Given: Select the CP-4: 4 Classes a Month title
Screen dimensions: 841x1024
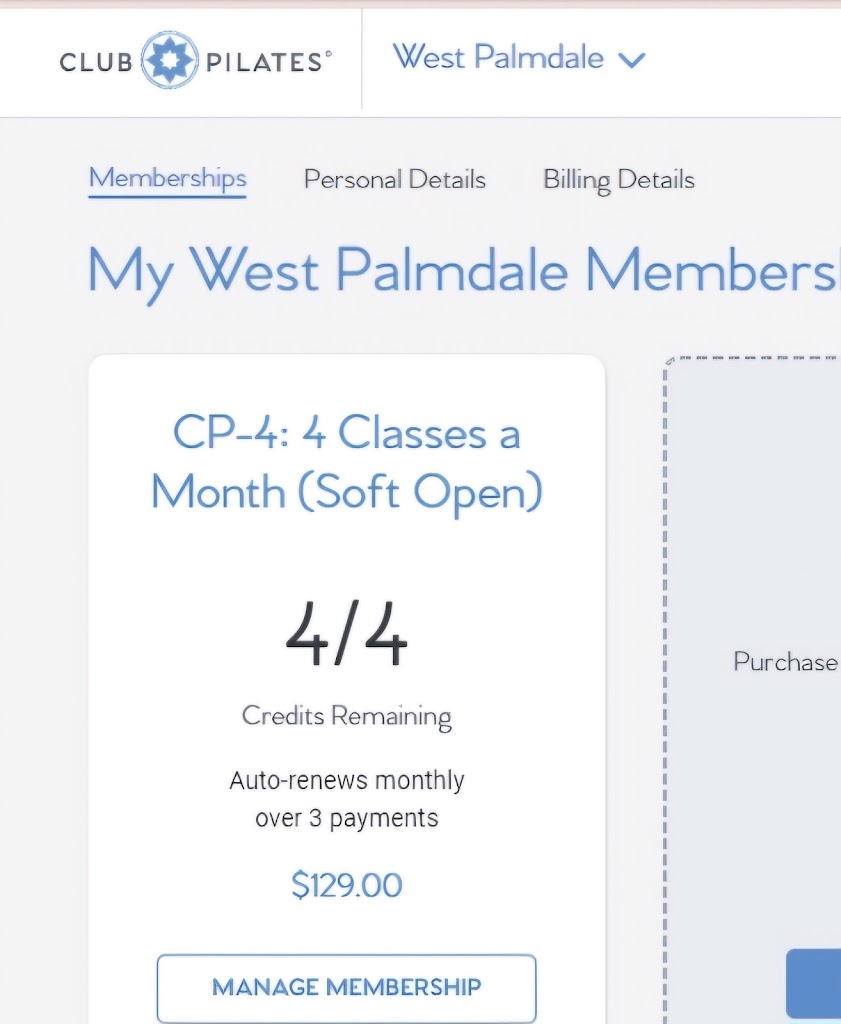Looking at the screenshot, I should coord(346,462).
